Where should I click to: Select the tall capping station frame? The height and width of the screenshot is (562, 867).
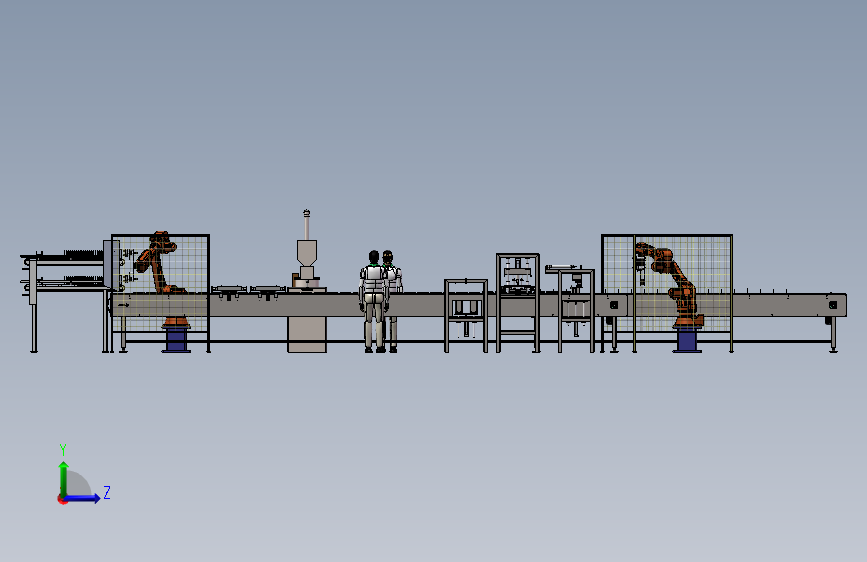click(x=518, y=303)
